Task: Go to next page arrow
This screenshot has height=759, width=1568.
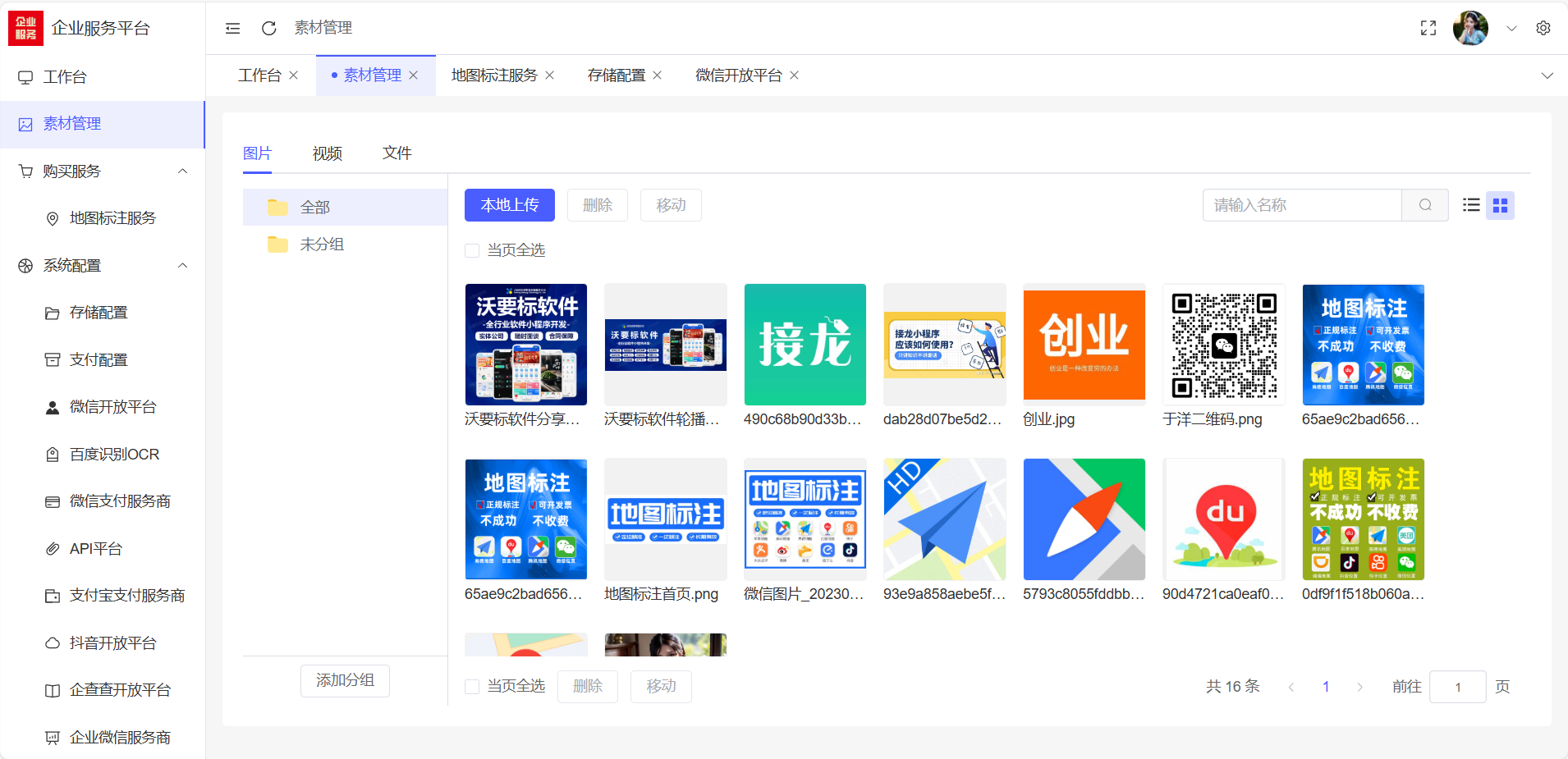Action: click(1360, 687)
